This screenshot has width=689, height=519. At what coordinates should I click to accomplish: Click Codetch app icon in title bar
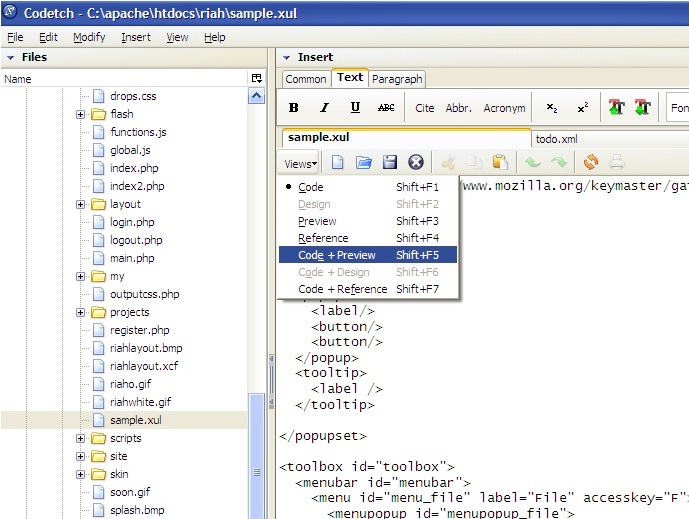click(x=10, y=12)
